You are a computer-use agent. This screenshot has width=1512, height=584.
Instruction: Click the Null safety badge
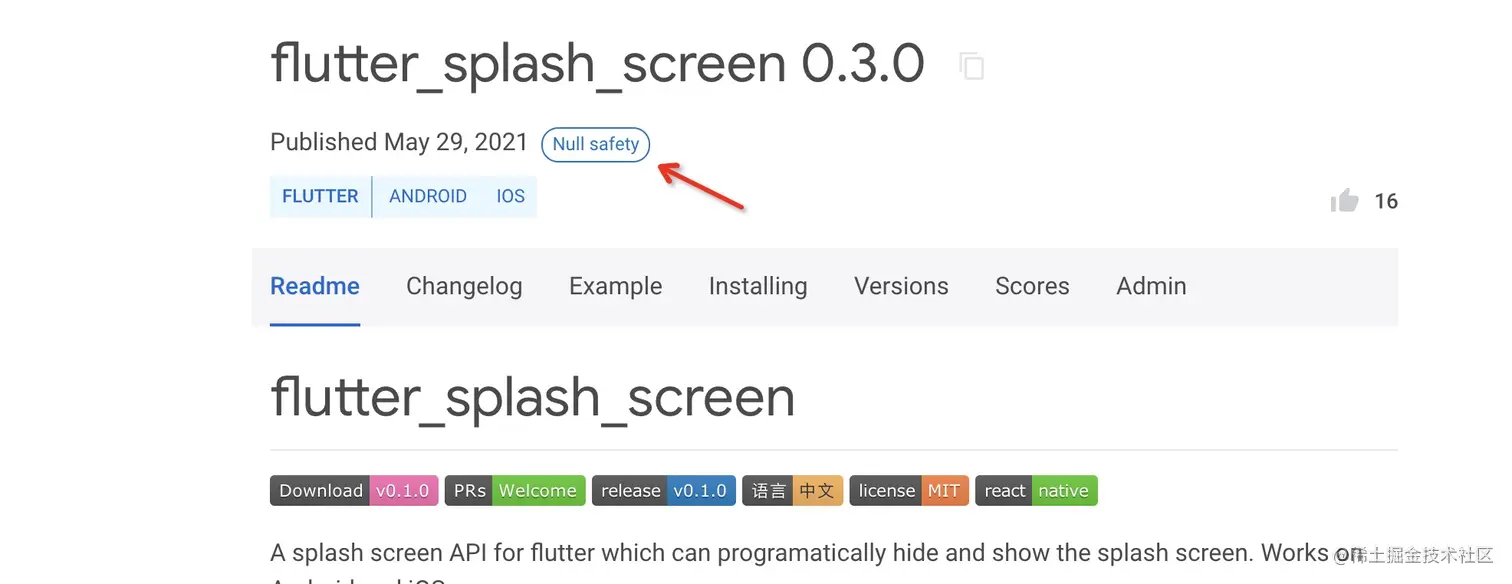coord(595,144)
